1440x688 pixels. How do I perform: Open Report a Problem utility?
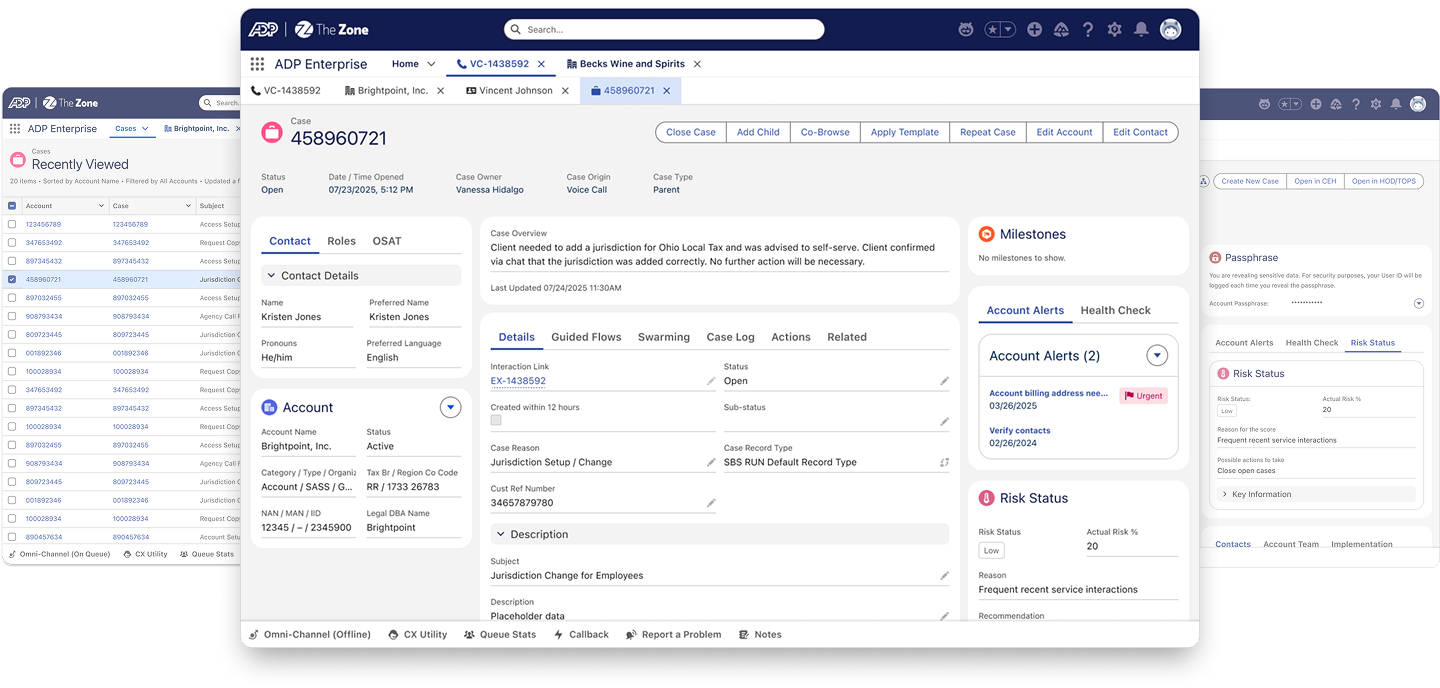pyautogui.click(x=673, y=634)
